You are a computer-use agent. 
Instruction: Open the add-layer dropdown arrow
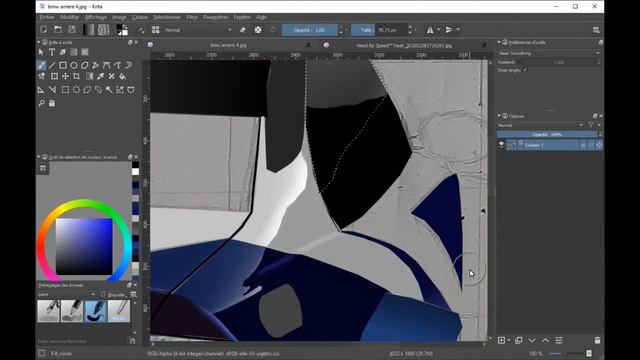(x=509, y=340)
